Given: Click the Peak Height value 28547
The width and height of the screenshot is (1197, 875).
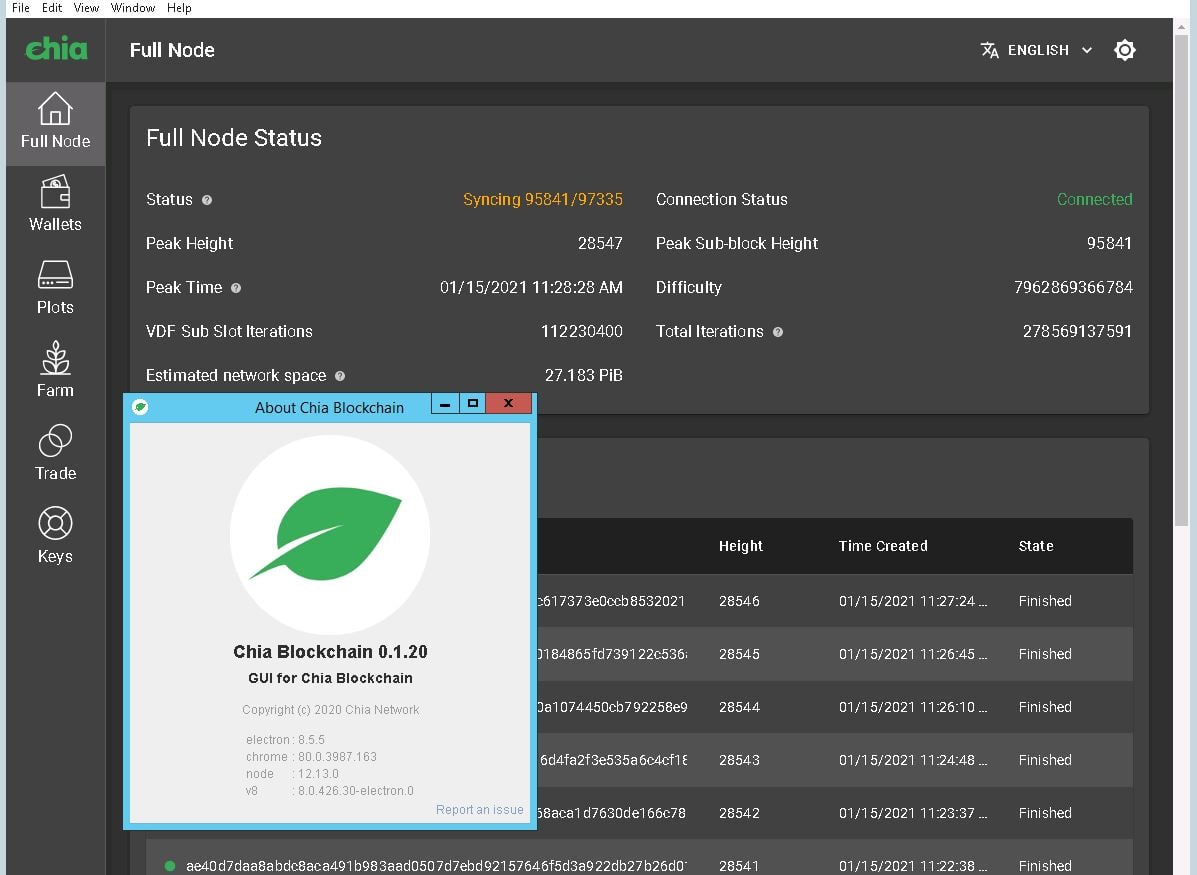Looking at the screenshot, I should pos(600,244).
